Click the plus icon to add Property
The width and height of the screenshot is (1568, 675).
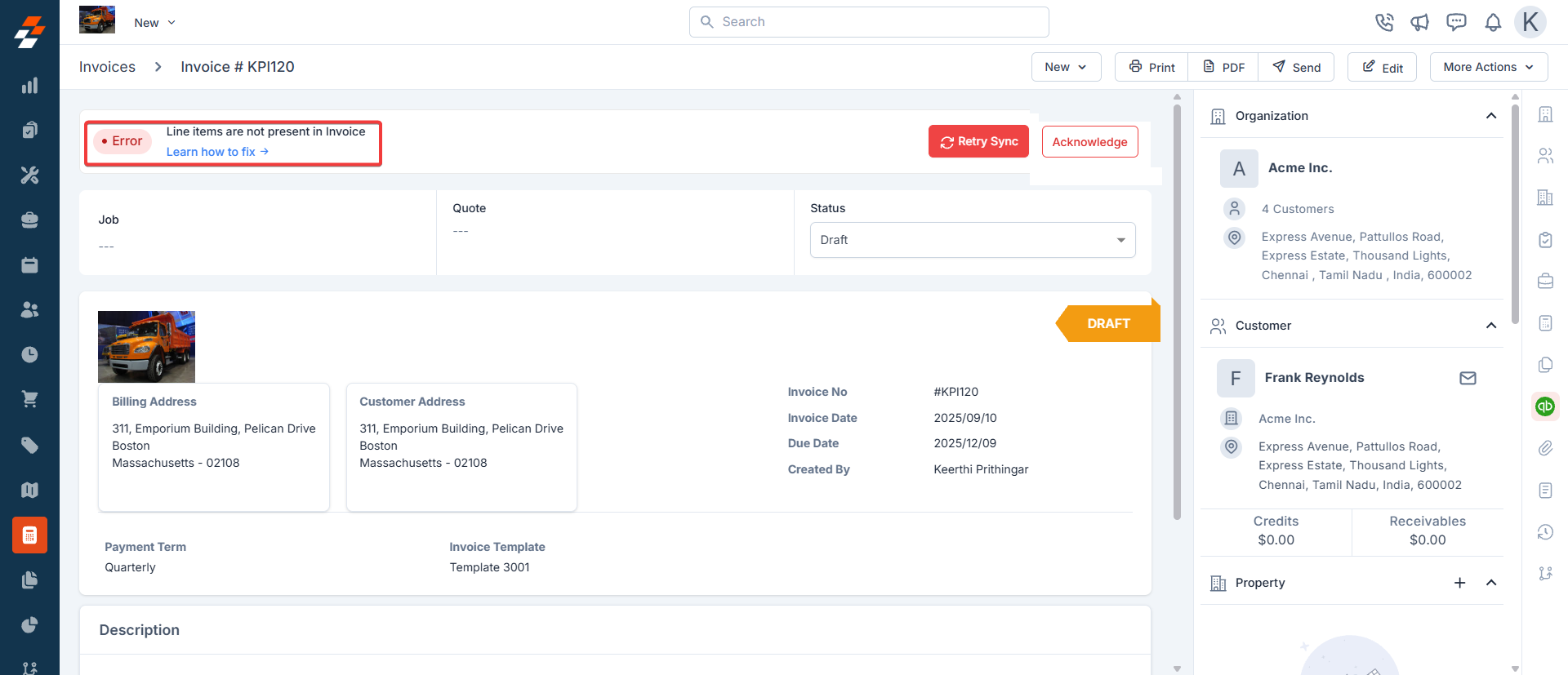1459,583
